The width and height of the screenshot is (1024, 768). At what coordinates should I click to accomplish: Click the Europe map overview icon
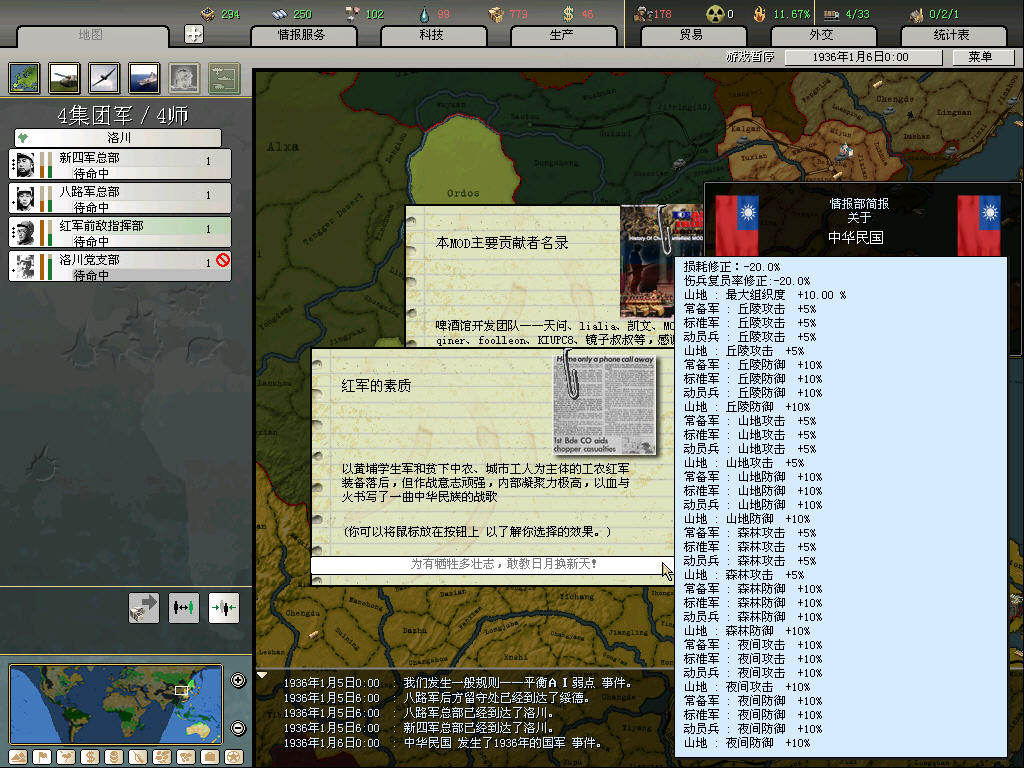tap(25, 77)
